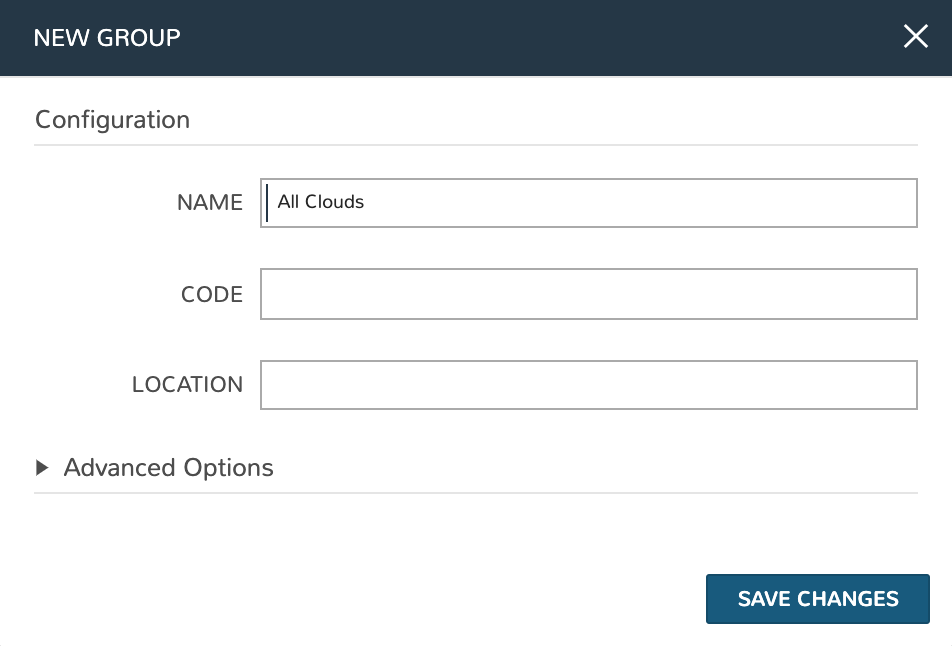Screen dimensions: 952x646
Task: Focus the NAME input field
Action: 588,203
